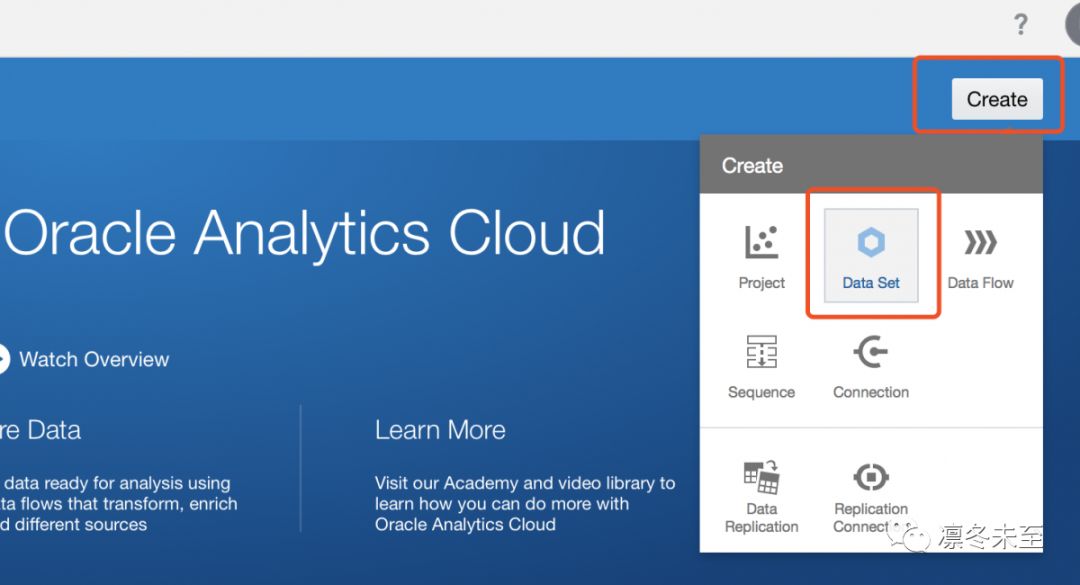
Task: Click the Project scatter chart icon
Action: coord(762,243)
